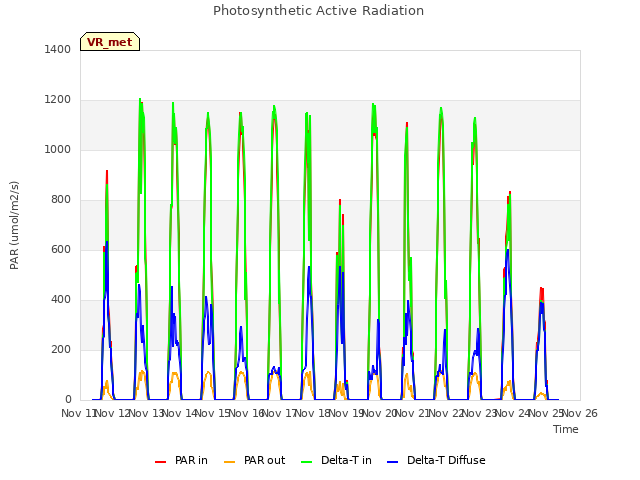Screen dimensions: 640x480
Task: Click the y-axis tick '200'
Action: coord(61,349)
